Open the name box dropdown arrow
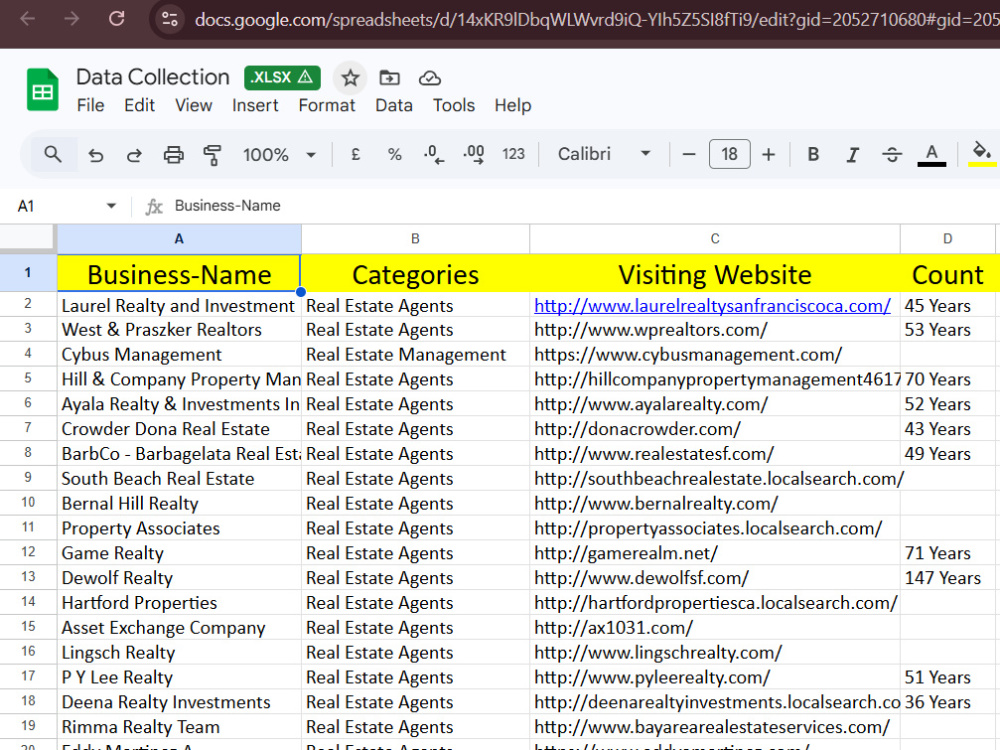 coord(111,205)
